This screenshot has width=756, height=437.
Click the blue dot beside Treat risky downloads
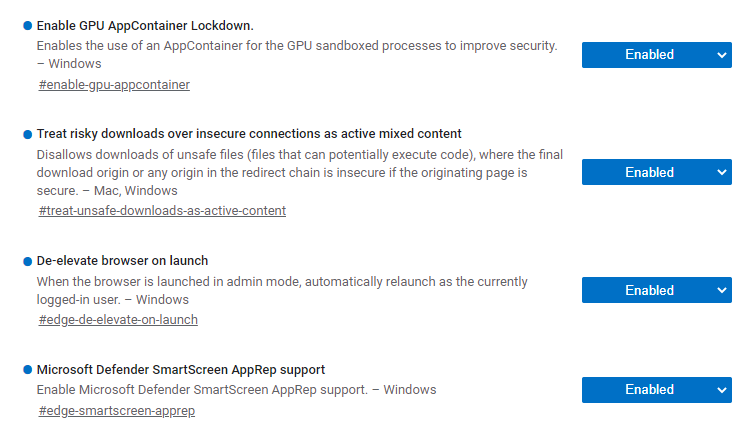pos(27,133)
